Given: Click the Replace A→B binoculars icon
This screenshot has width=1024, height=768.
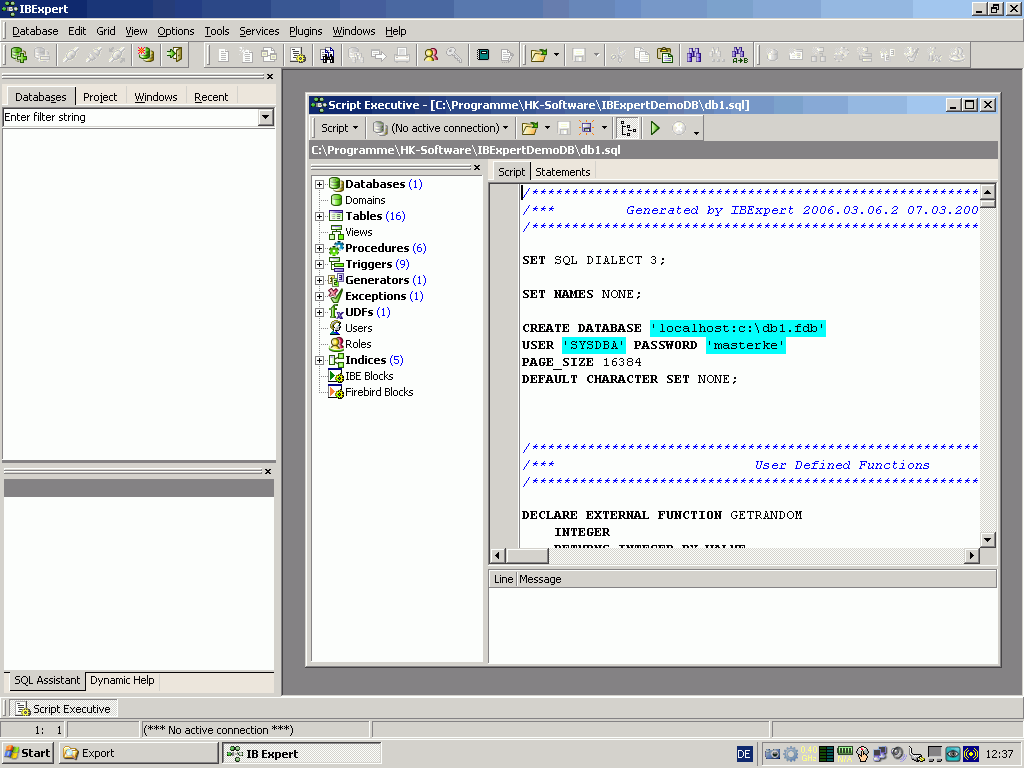Looking at the screenshot, I should coord(739,56).
